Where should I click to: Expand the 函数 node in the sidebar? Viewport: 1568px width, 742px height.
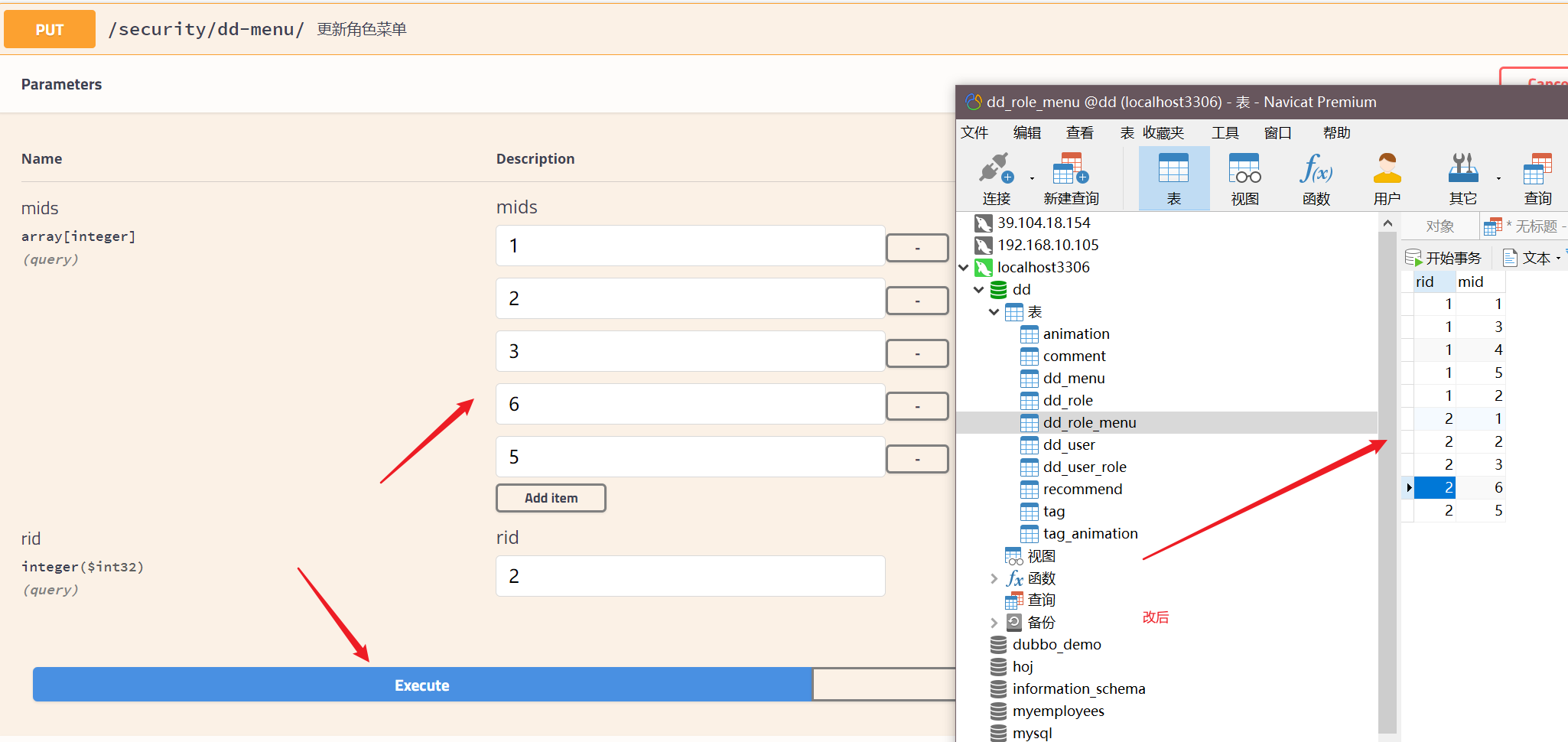(993, 578)
